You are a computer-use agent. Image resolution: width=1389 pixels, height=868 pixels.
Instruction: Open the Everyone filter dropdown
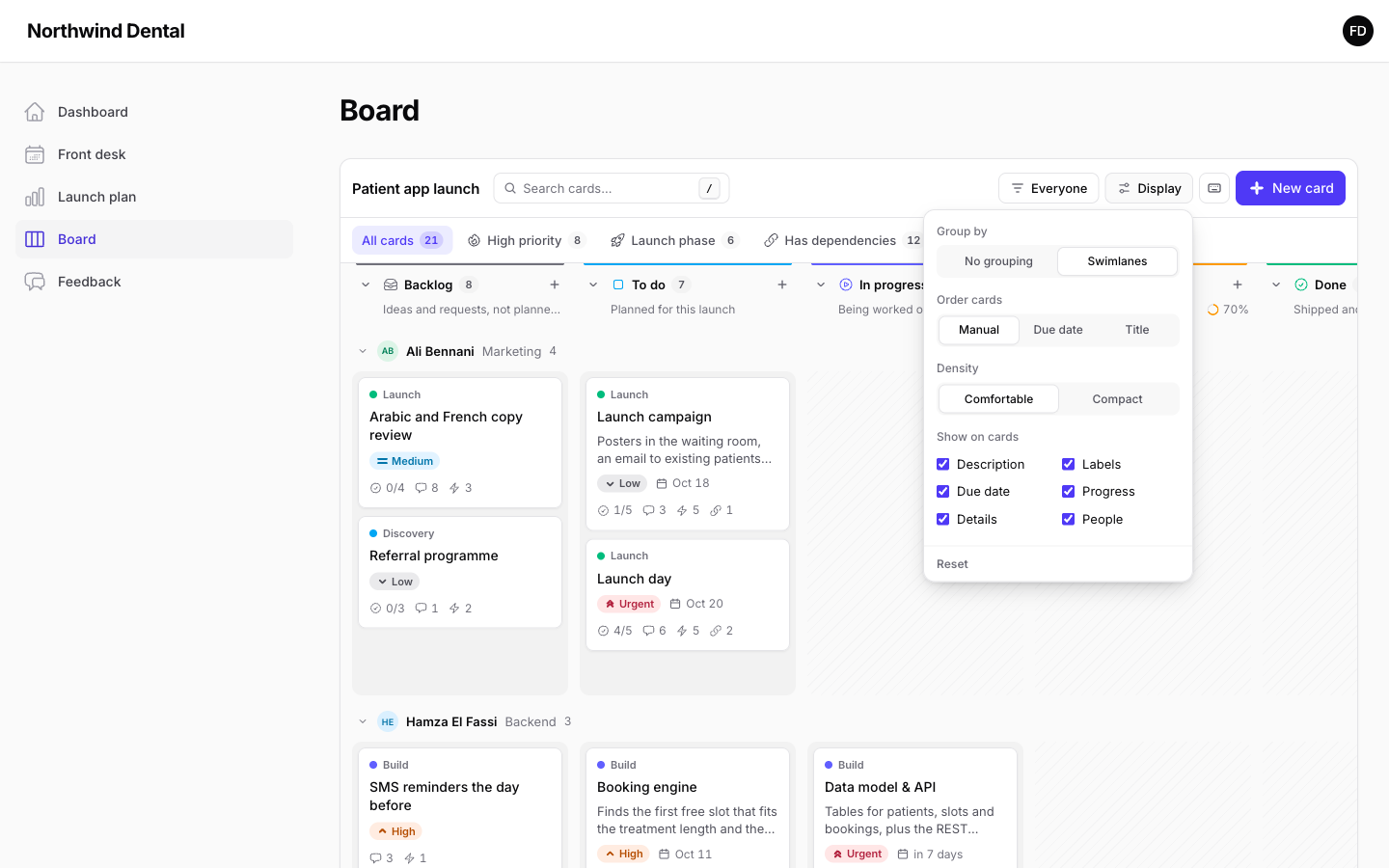coord(1049,188)
